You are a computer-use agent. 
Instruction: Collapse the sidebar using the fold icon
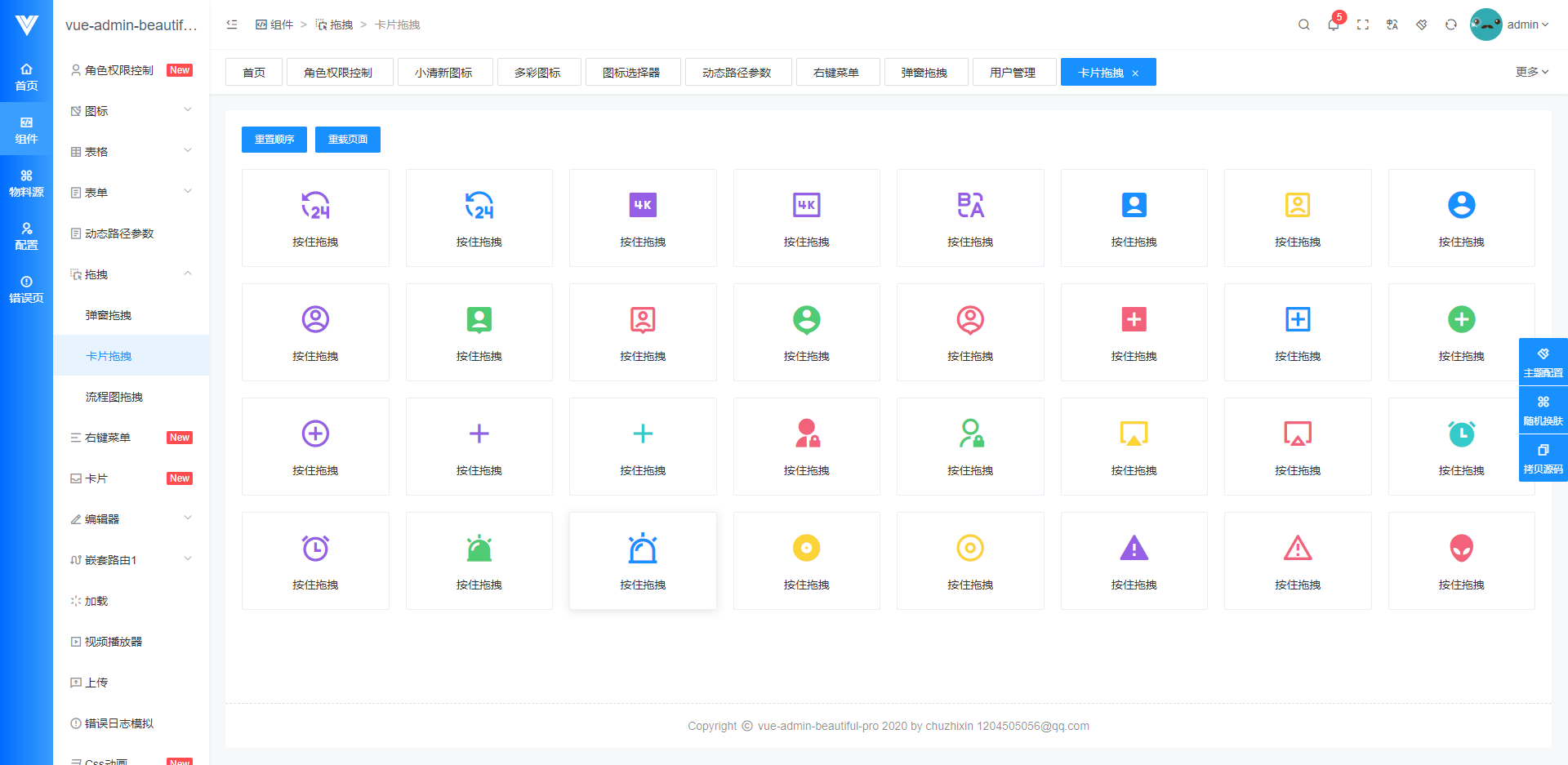pyautogui.click(x=232, y=24)
